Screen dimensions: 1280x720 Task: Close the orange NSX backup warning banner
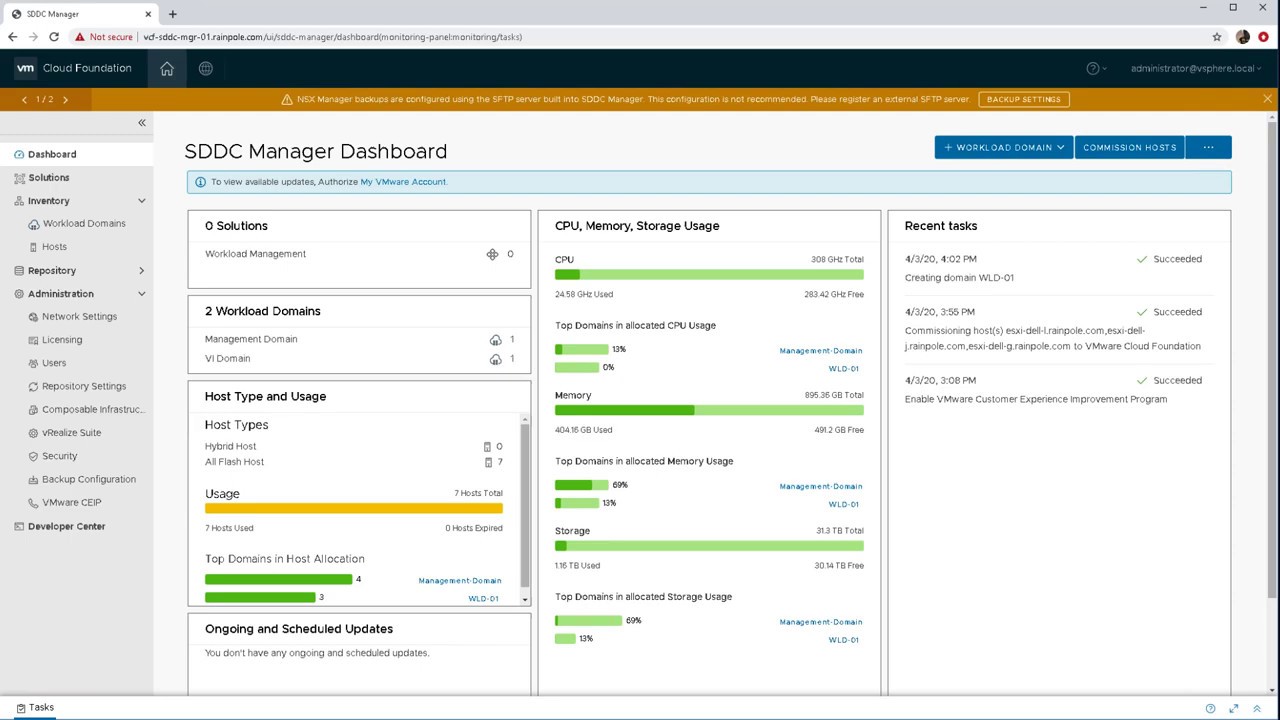pos(1267,99)
